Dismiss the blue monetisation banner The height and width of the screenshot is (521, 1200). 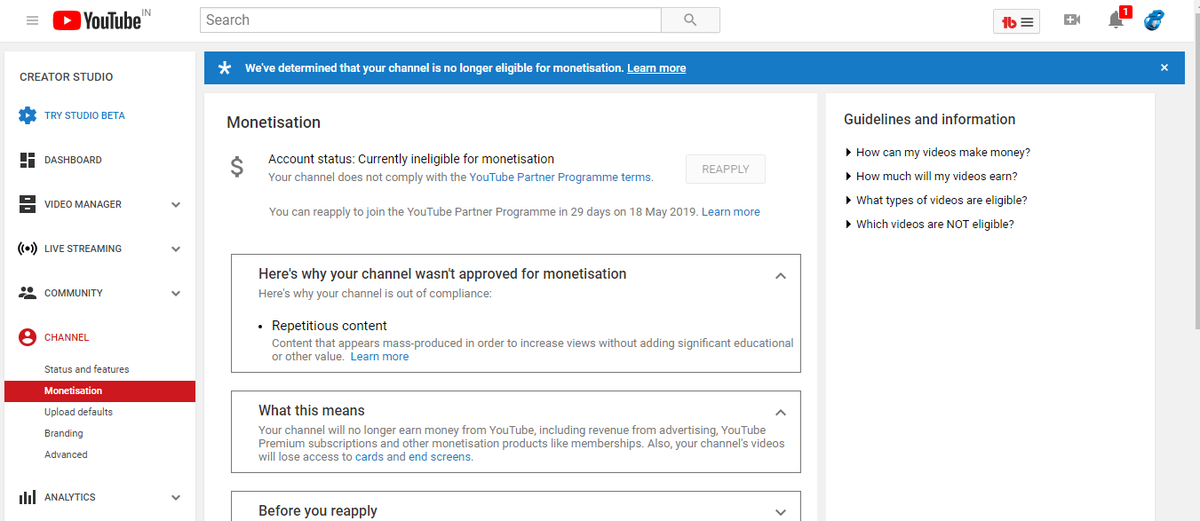click(1164, 68)
